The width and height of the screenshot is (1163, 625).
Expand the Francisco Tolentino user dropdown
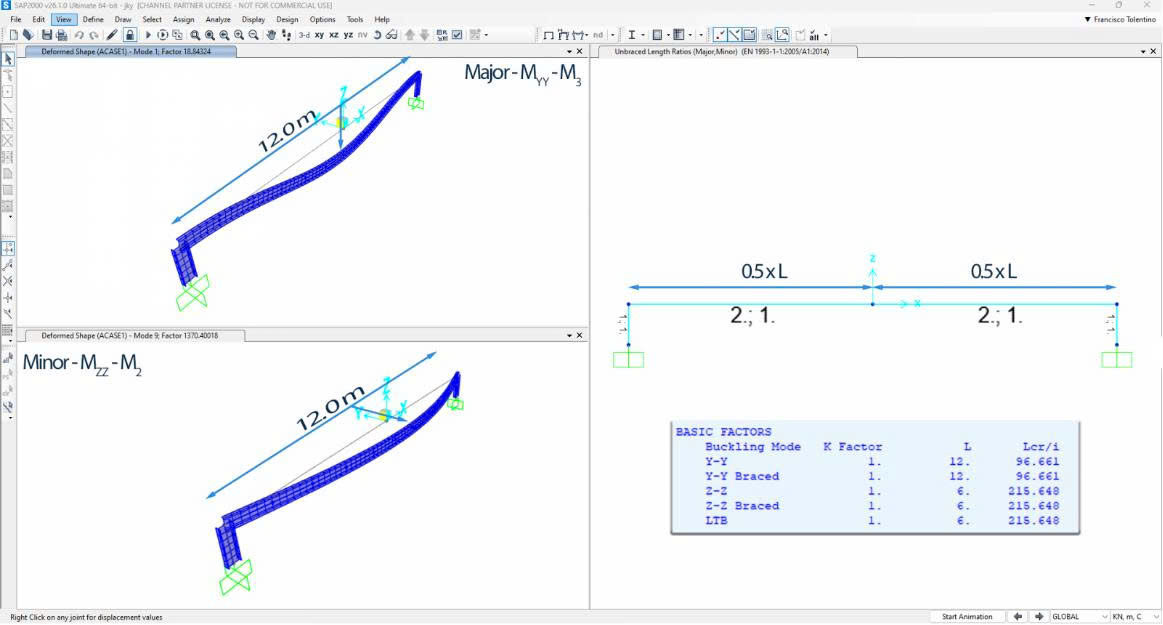tap(1119, 19)
